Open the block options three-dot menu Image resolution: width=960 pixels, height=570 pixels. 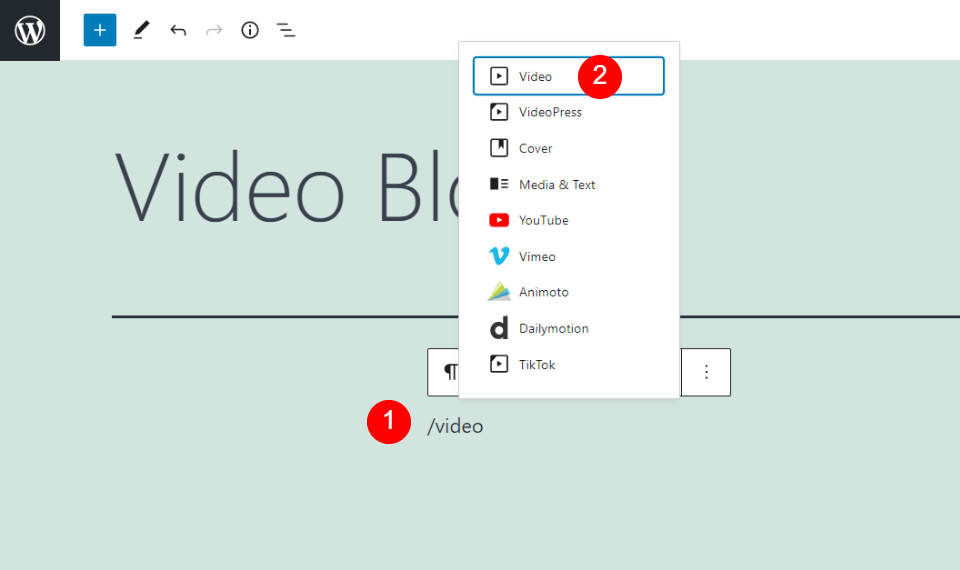[x=706, y=372]
